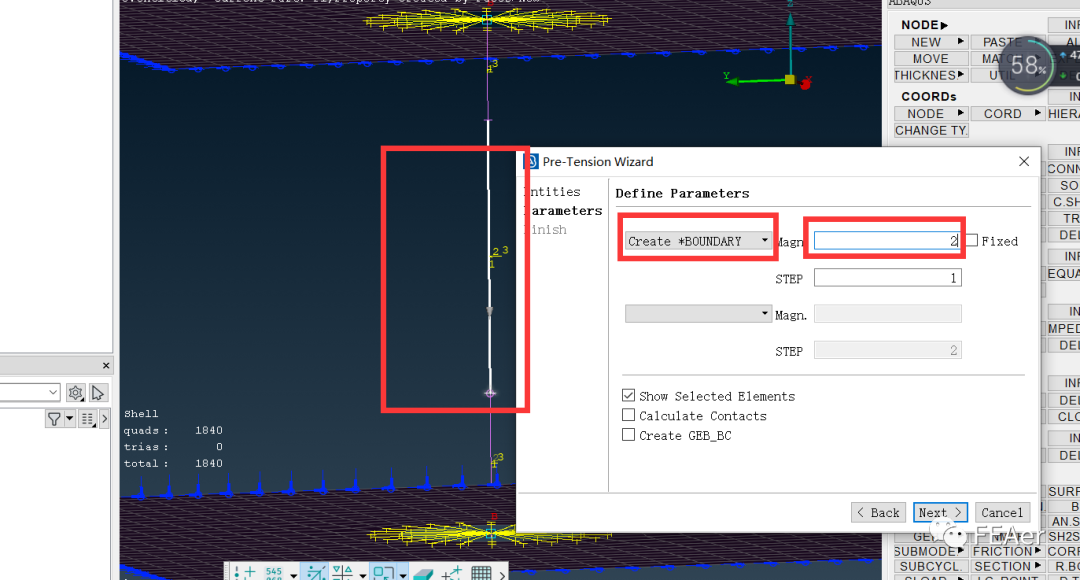Open dropdown arrow next to triangles-and-cross icon
This screenshot has width=1080, height=580.
[362, 574]
